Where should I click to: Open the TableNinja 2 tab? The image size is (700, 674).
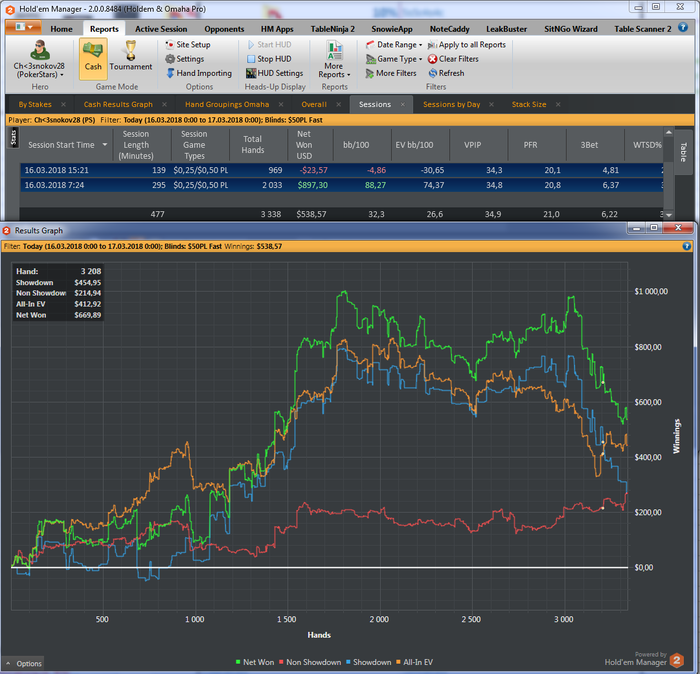(x=333, y=29)
